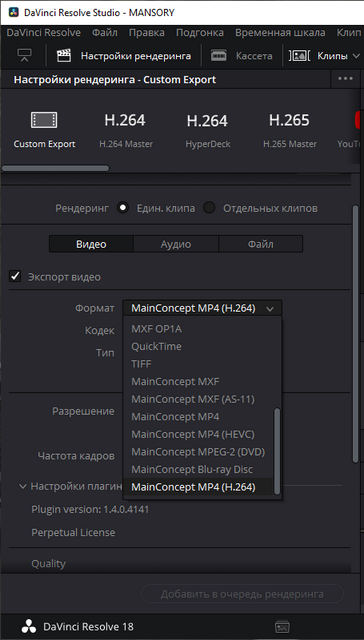Switch to the Аудио tab
364x640 pixels.
coord(176,244)
